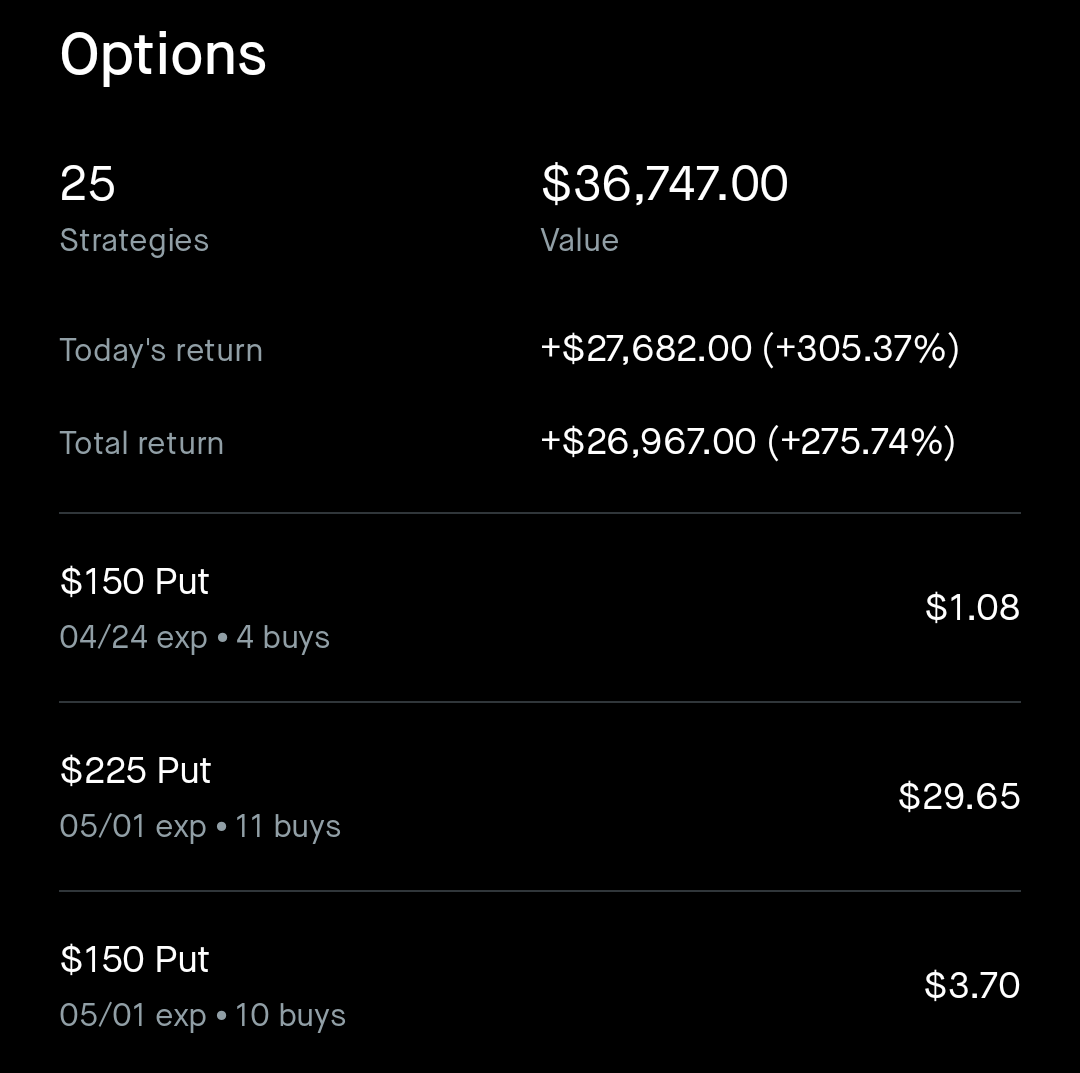
Task: Tap the Options section heading
Action: coord(163,55)
